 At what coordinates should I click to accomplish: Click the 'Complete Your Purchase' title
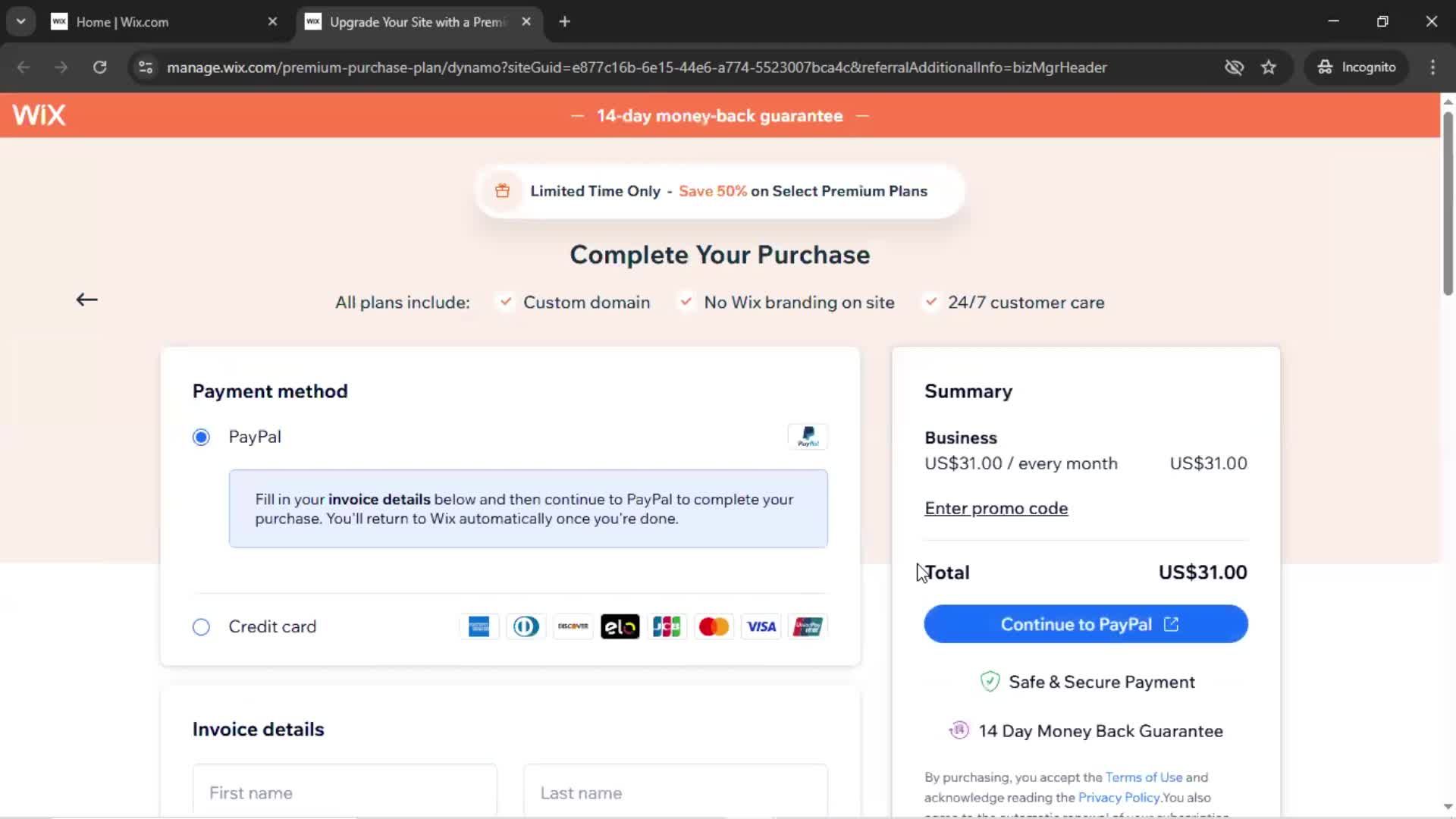(x=720, y=255)
